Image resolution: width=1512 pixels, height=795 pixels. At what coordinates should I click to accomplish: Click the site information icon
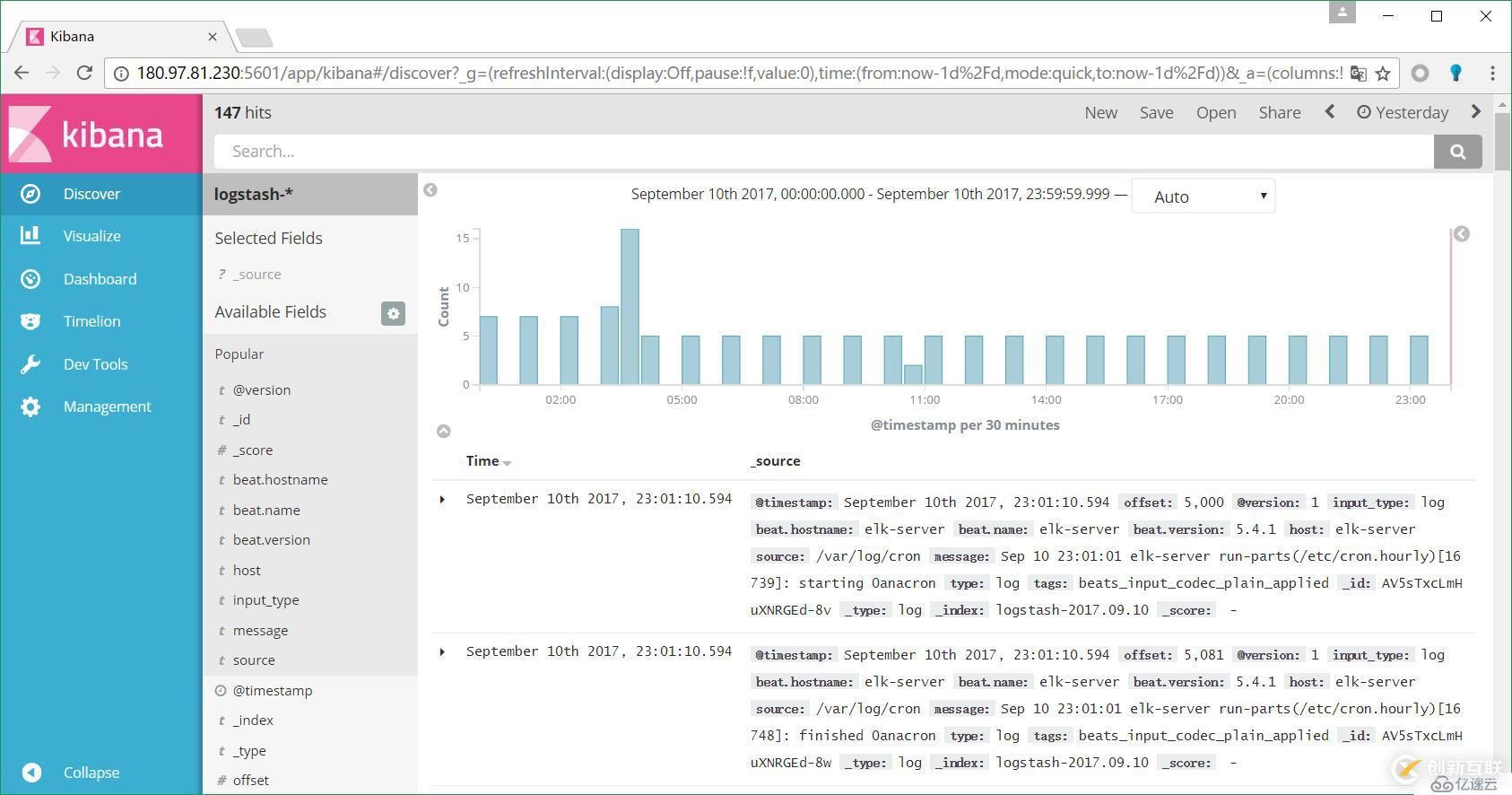121,74
